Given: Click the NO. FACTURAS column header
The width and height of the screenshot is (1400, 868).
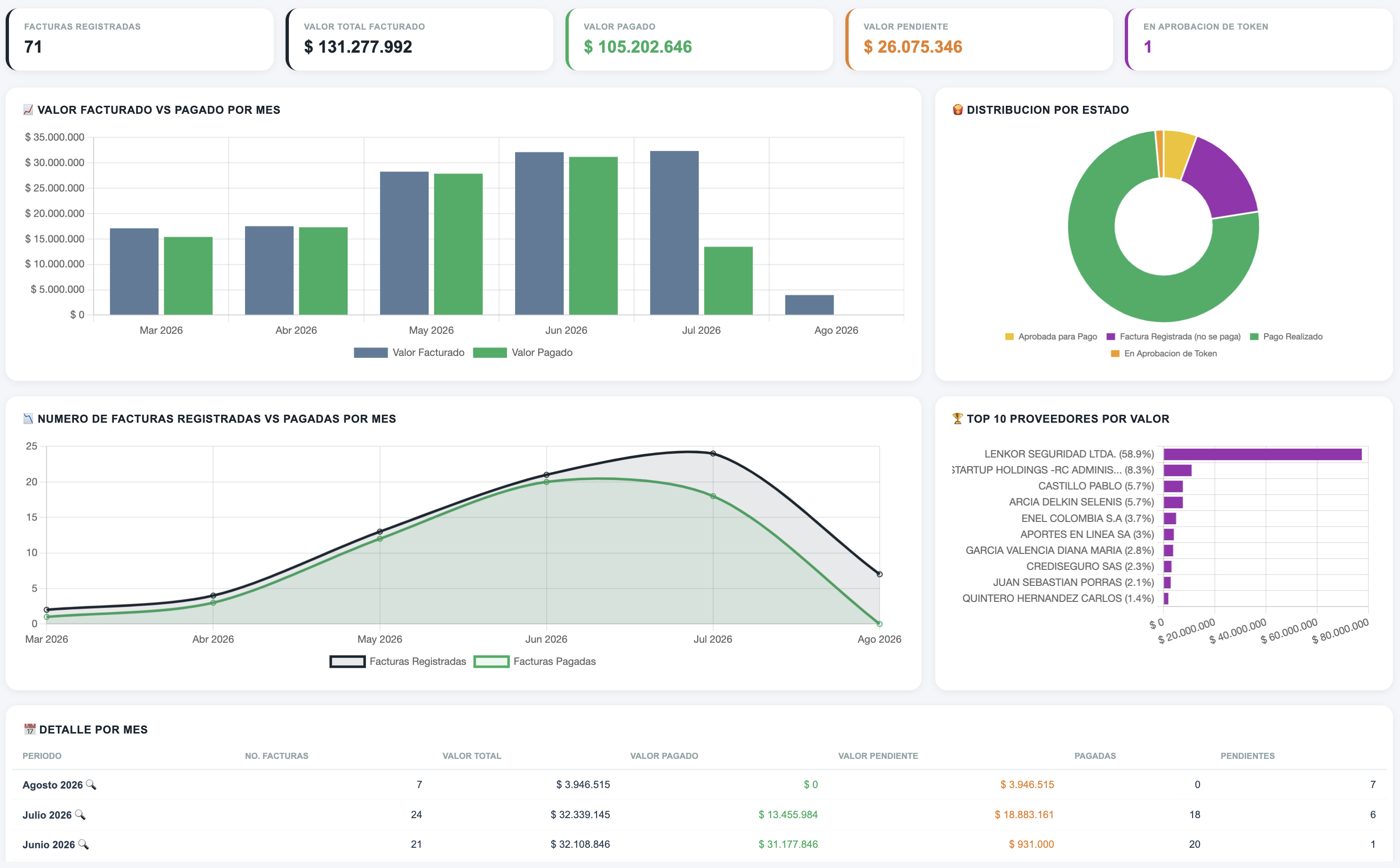Looking at the screenshot, I should tap(276, 756).
